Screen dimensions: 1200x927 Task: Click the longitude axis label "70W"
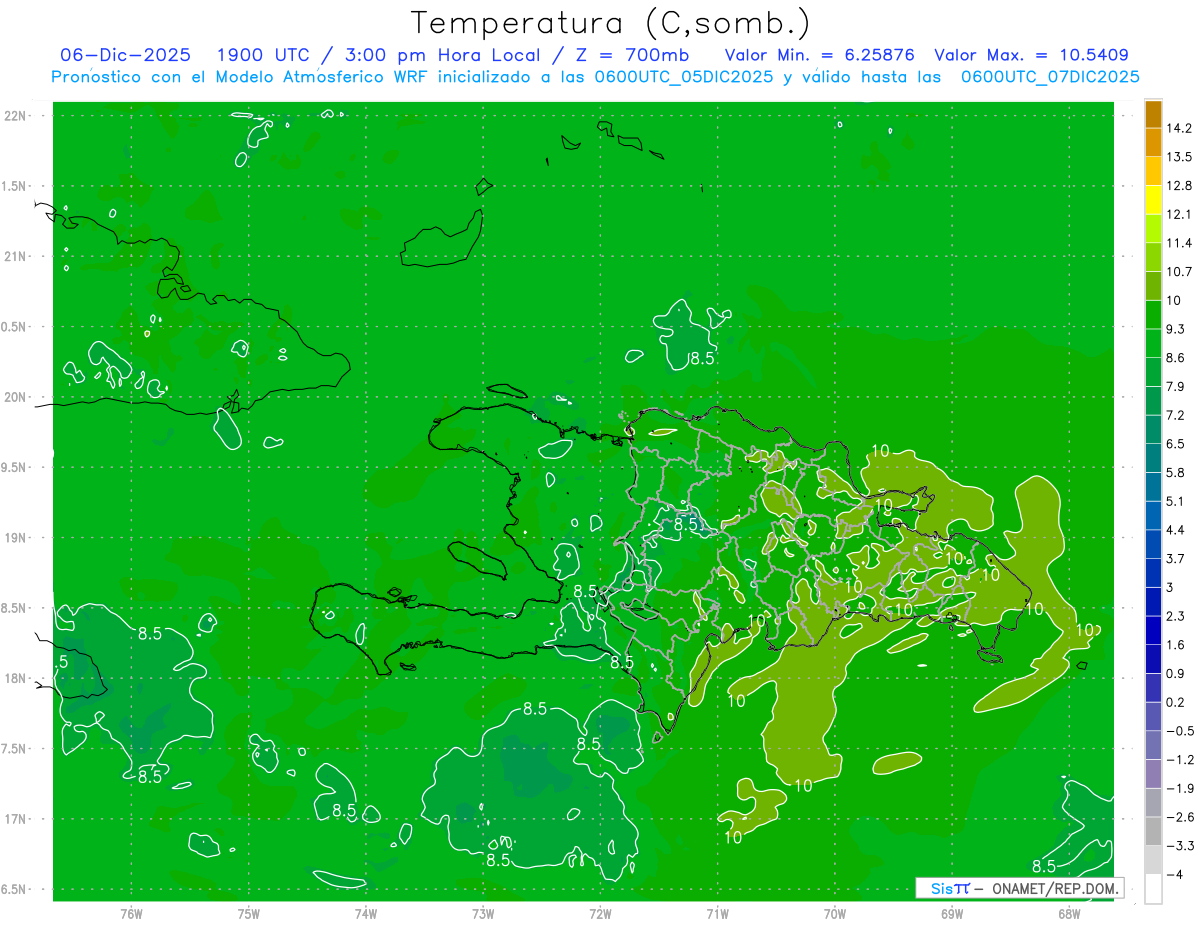click(834, 913)
